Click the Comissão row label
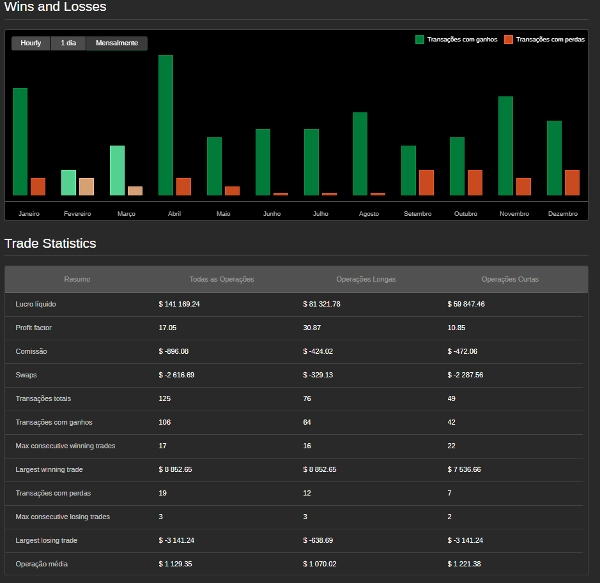Screen dimensions: 600x583 31,351
